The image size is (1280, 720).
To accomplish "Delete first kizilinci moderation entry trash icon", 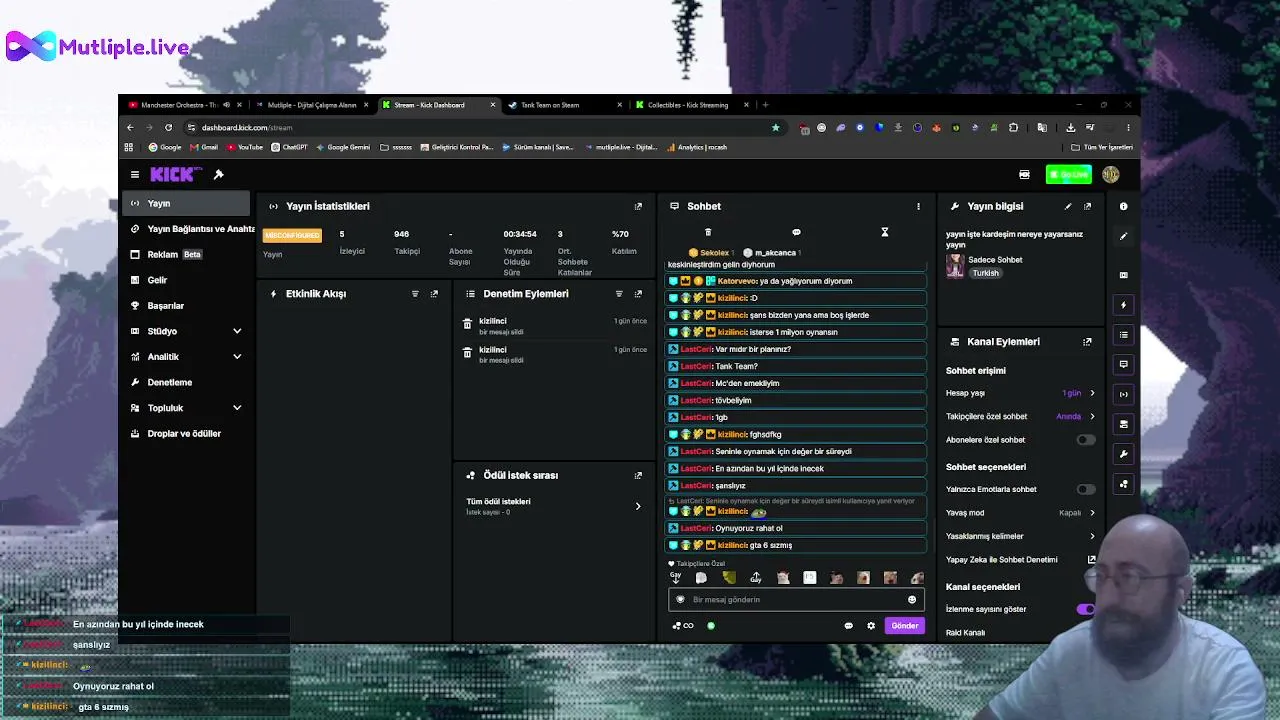I will [467, 324].
